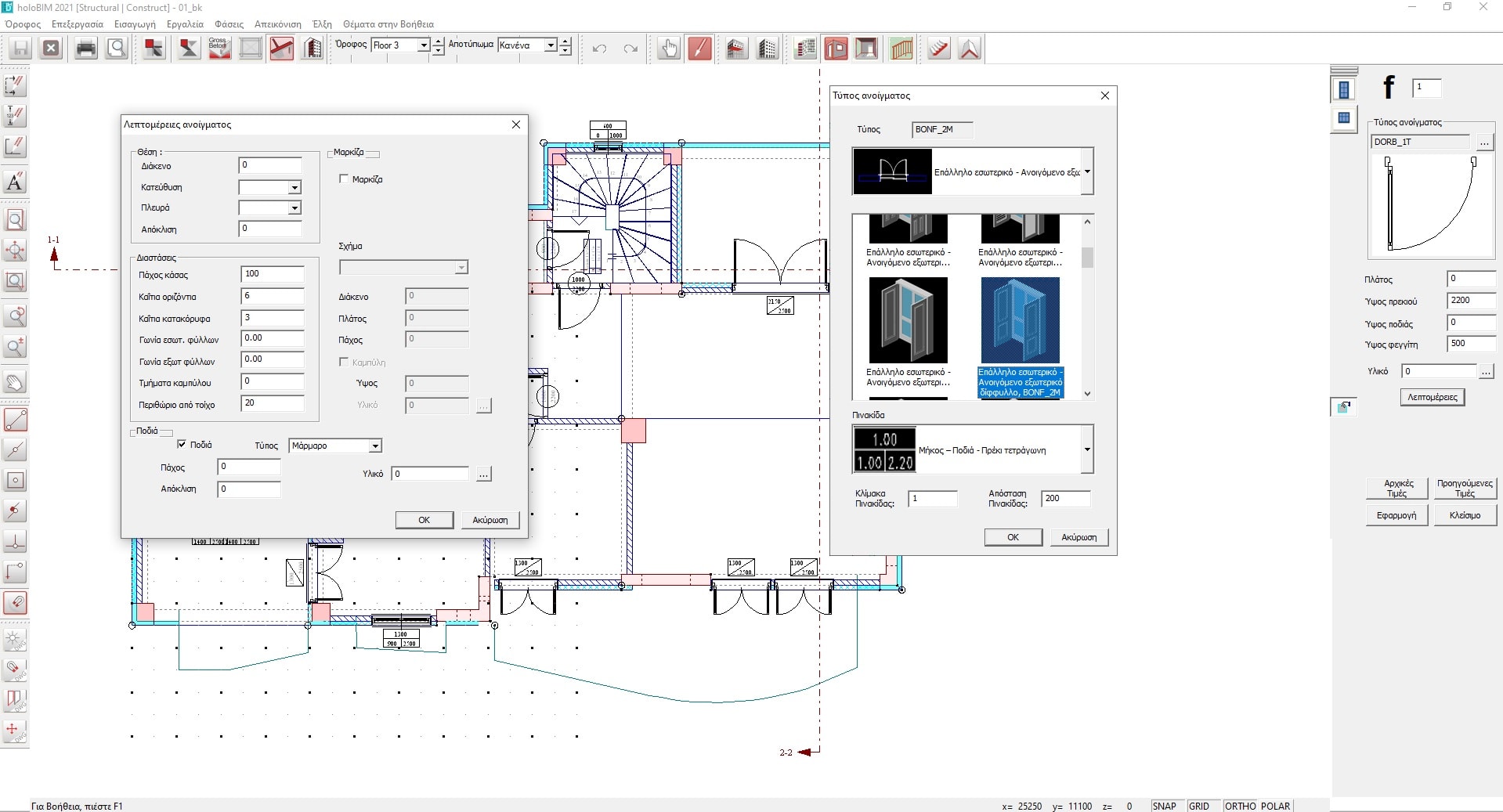
Task: Click the Print icon in toolbar
Action: (85, 49)
